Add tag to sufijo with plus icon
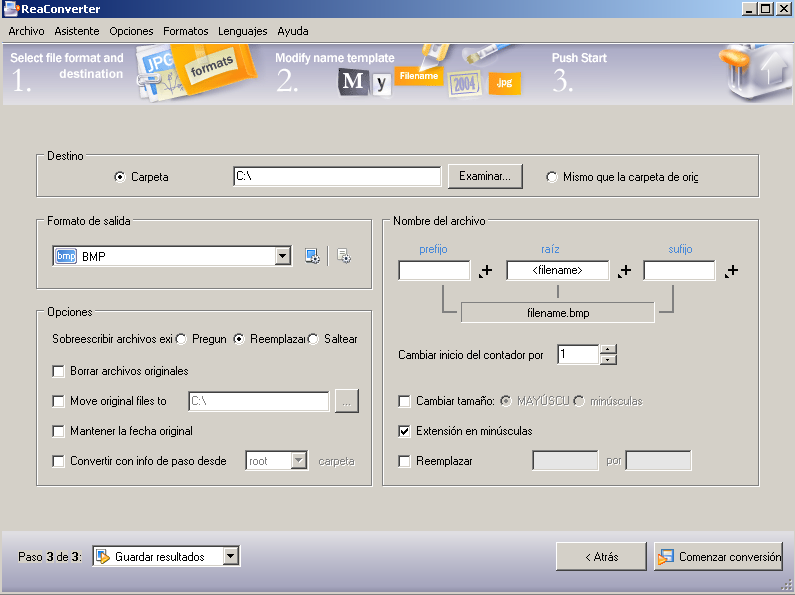This screenshot has width=795, height=595. point(731,271)
